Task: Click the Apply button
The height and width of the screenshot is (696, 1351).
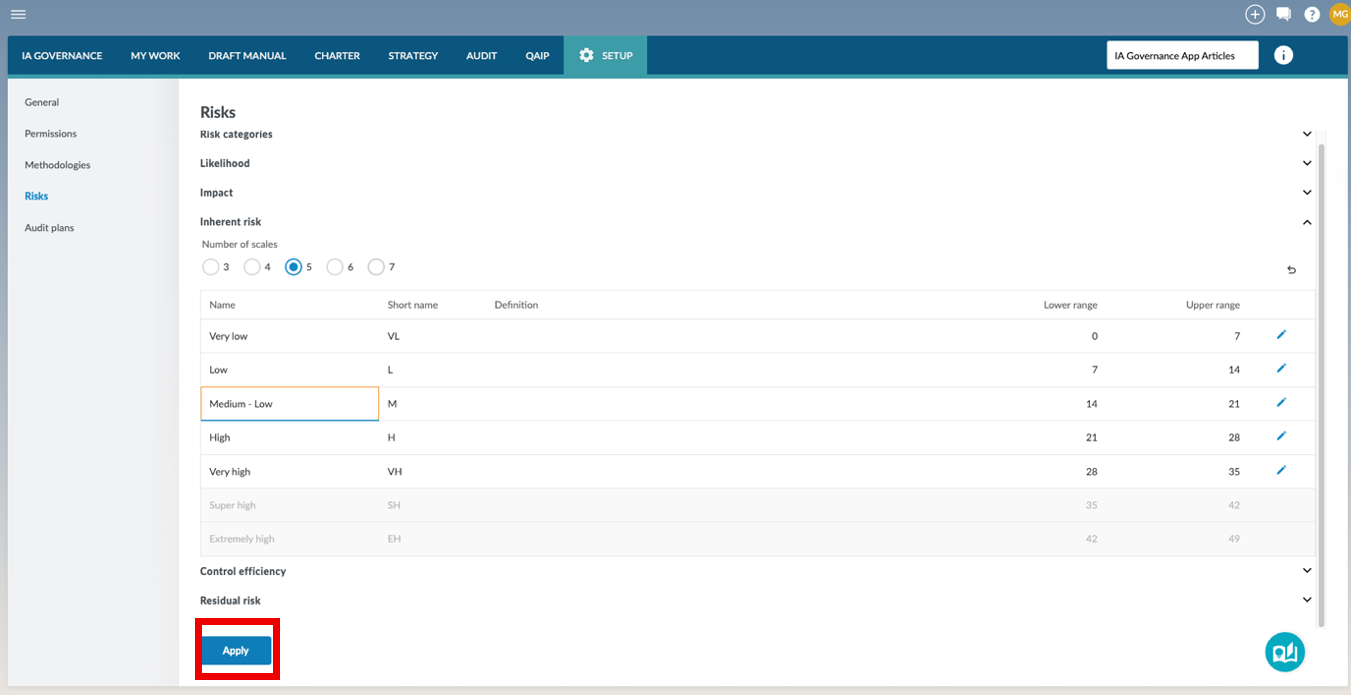Action: (x=236, y=650)
